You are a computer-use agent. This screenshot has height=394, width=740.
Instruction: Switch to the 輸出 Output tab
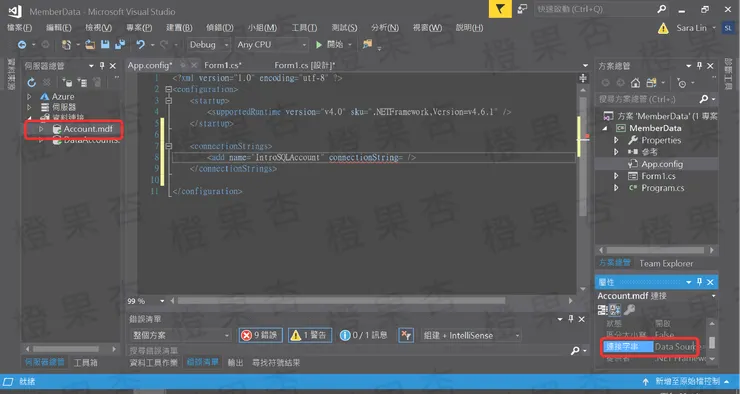point(235,362)
